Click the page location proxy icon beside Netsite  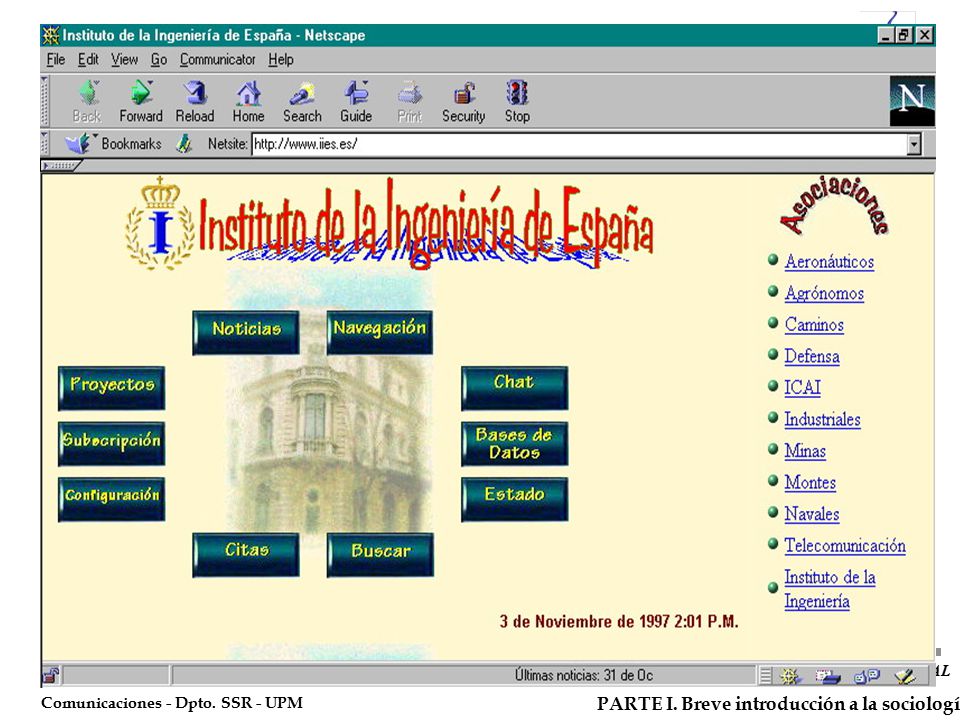(x=183, y=144)
